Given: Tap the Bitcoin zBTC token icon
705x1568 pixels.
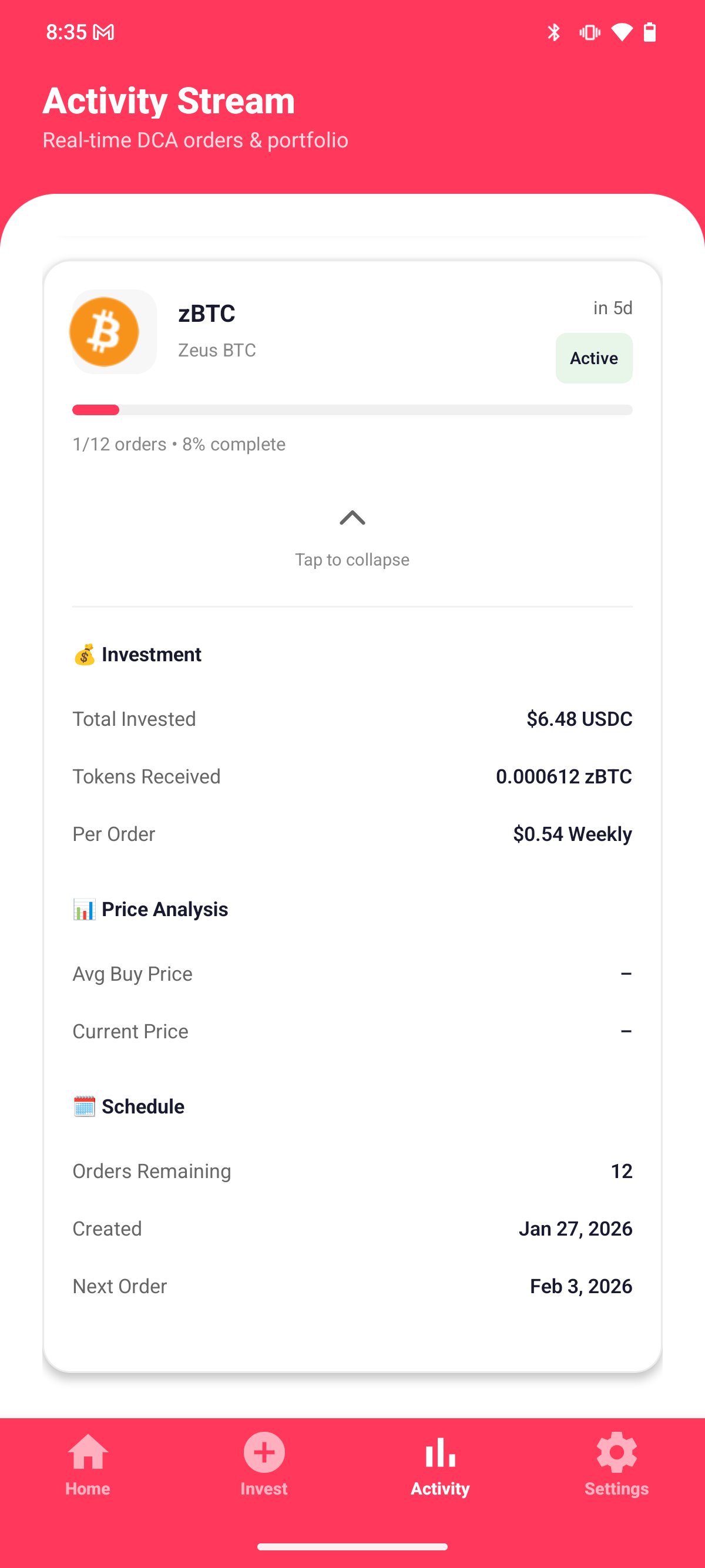Looking at the screenshot, I should point(105,332).
